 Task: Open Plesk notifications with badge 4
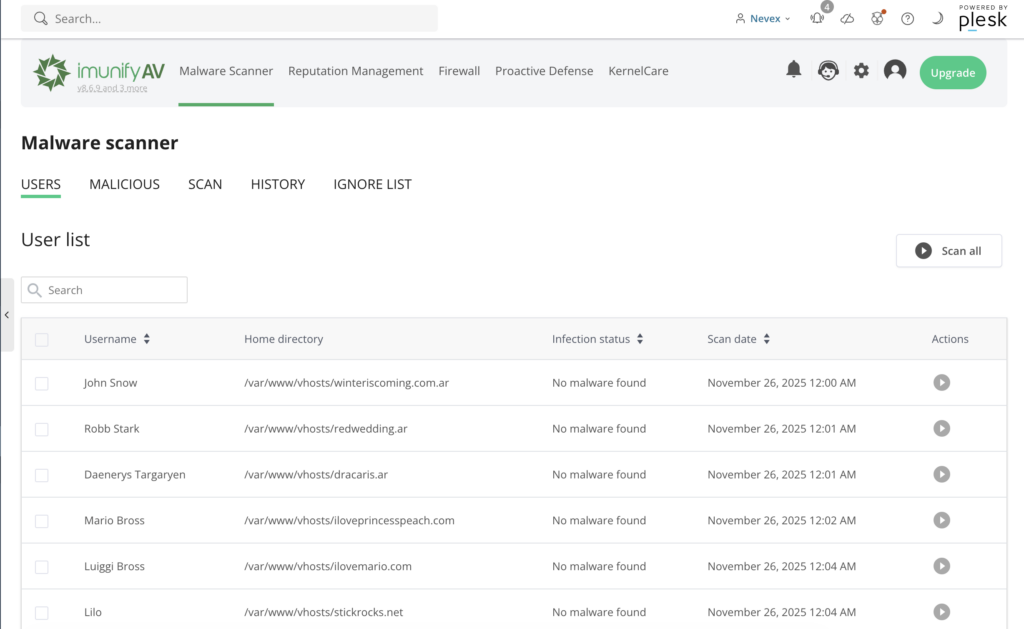pos(817,18)
